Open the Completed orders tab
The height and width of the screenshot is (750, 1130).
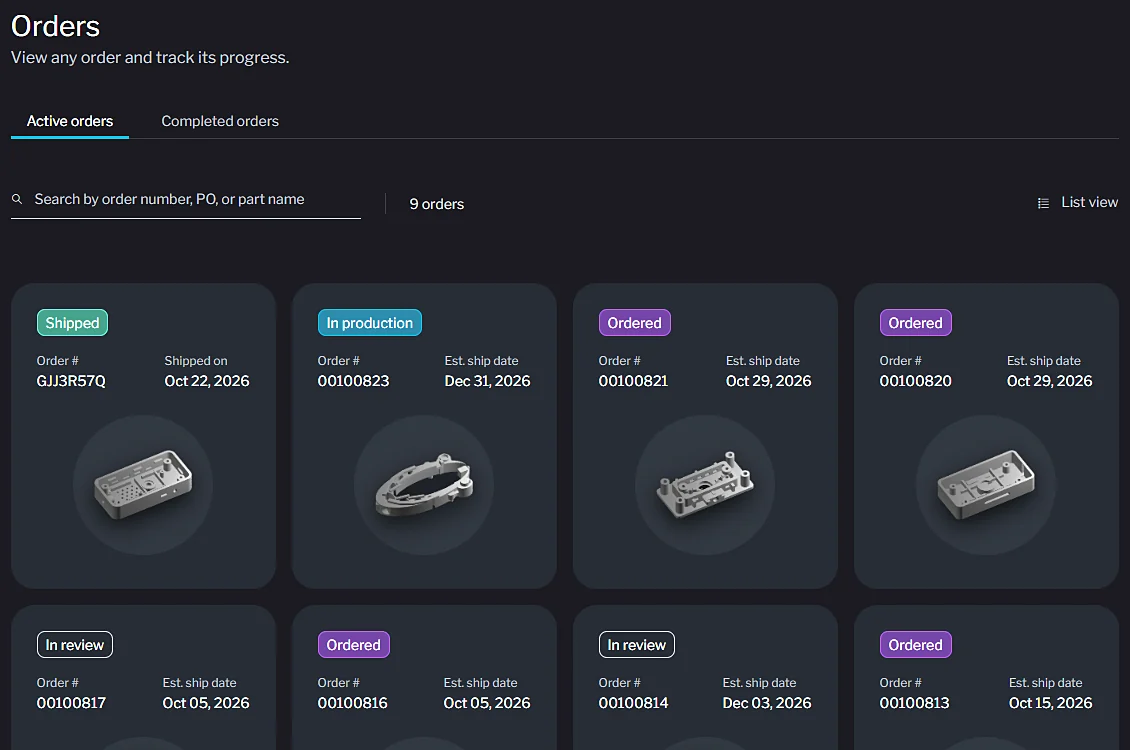(220, 121)
